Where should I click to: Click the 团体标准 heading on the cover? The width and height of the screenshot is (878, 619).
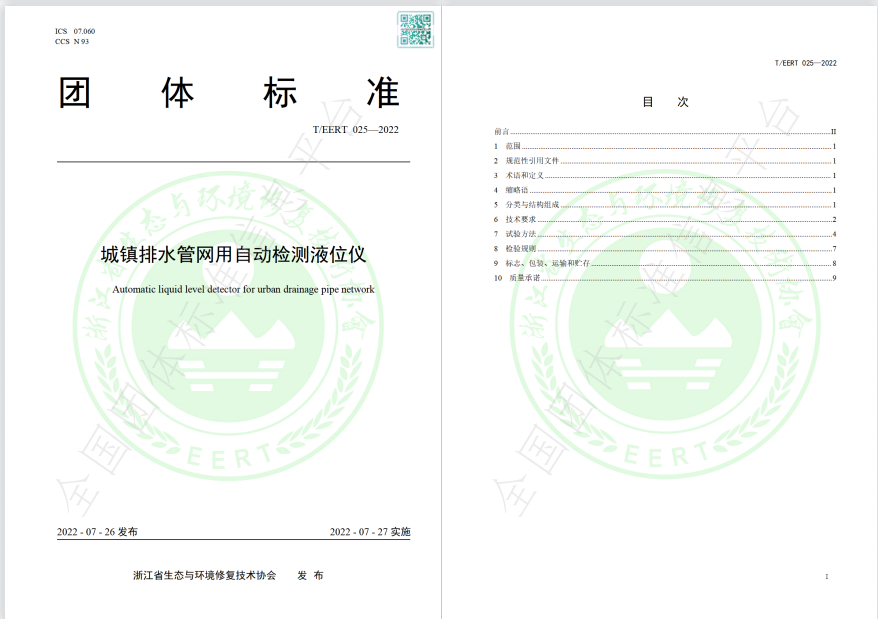pyautogui.click(x=229, y=92)
